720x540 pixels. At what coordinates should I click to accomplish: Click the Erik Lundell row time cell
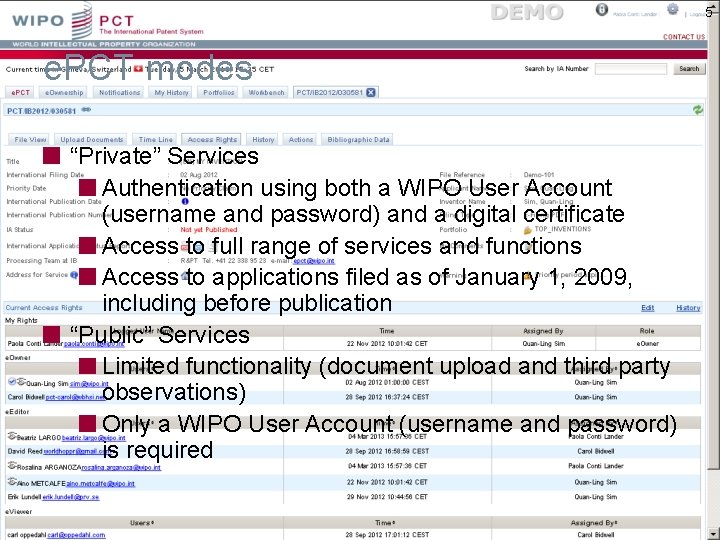(x=387, y=497)
